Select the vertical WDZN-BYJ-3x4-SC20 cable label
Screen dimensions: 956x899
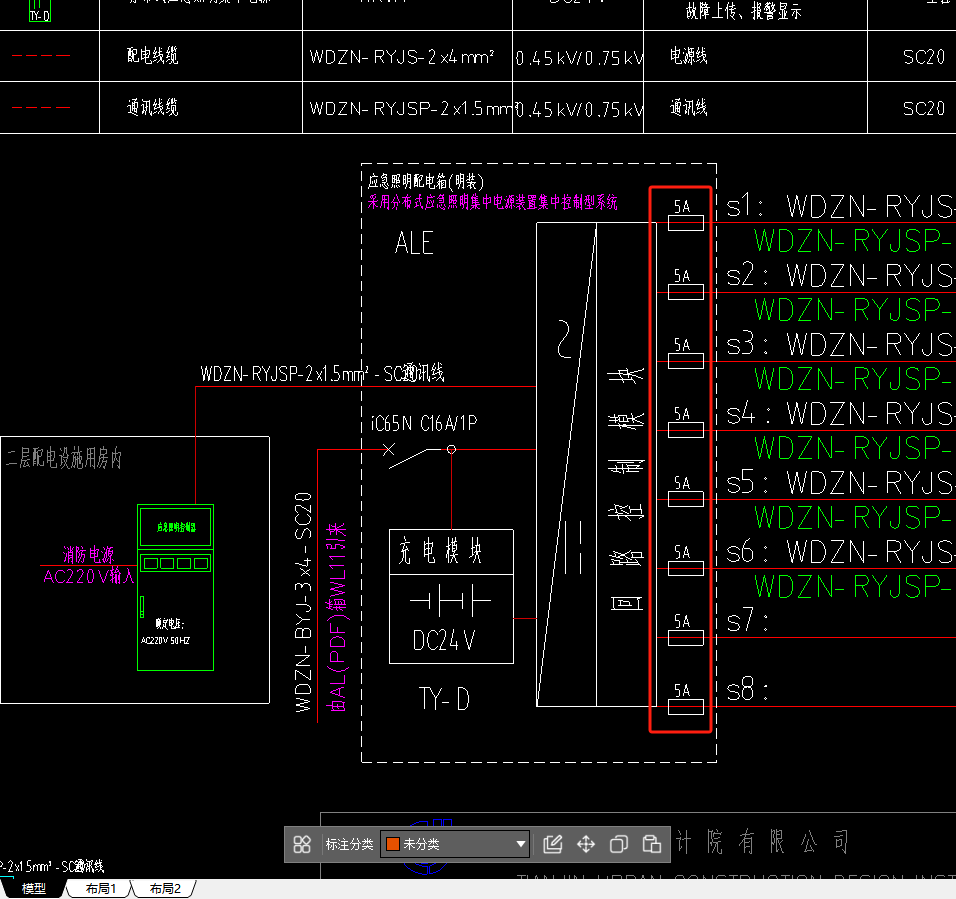coord(303,602)
